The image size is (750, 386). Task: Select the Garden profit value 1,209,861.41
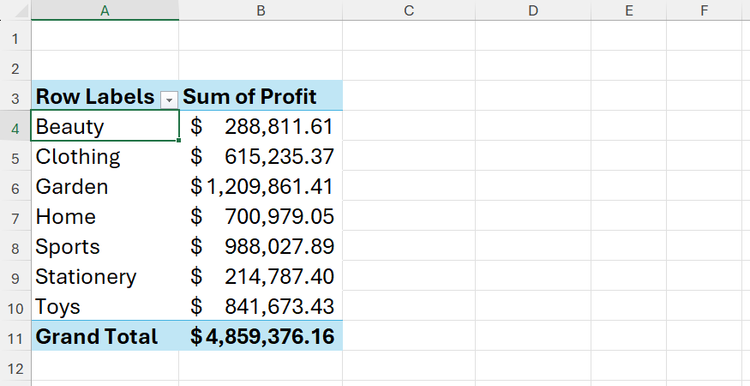(261, 186)
